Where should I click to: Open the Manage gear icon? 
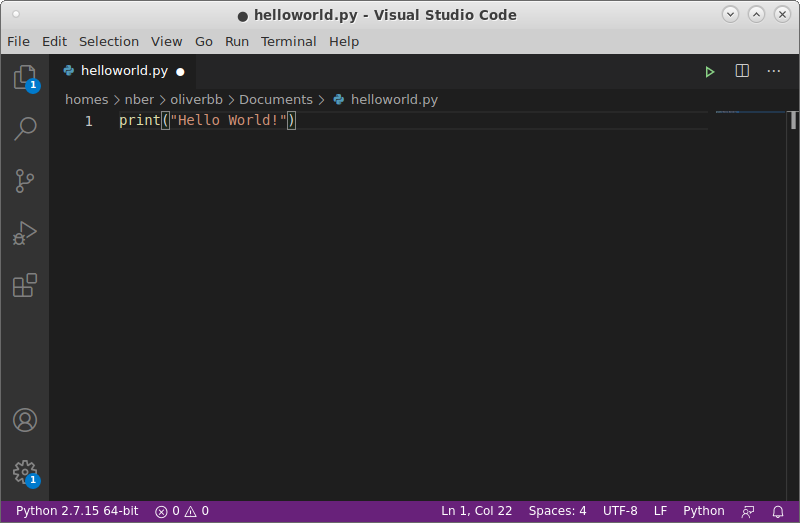pyautogui.click(x=25, y=471)
